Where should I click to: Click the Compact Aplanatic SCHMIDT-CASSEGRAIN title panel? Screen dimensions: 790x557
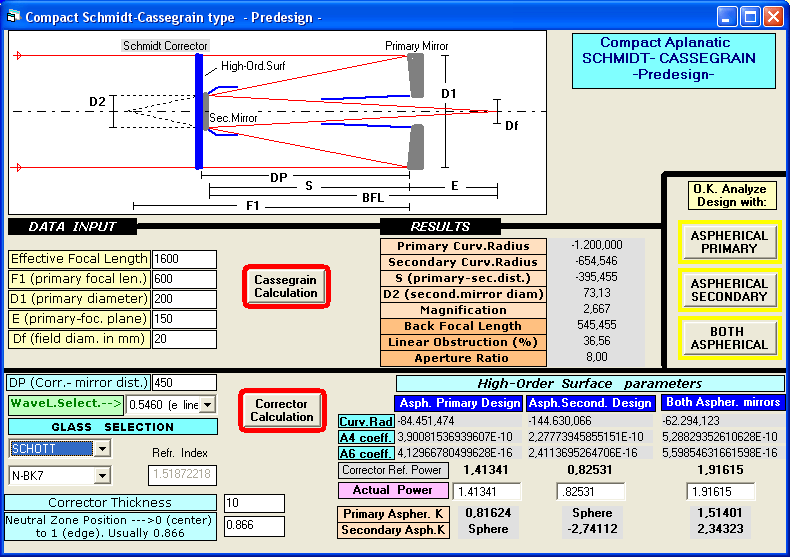[x=674, y=60]
